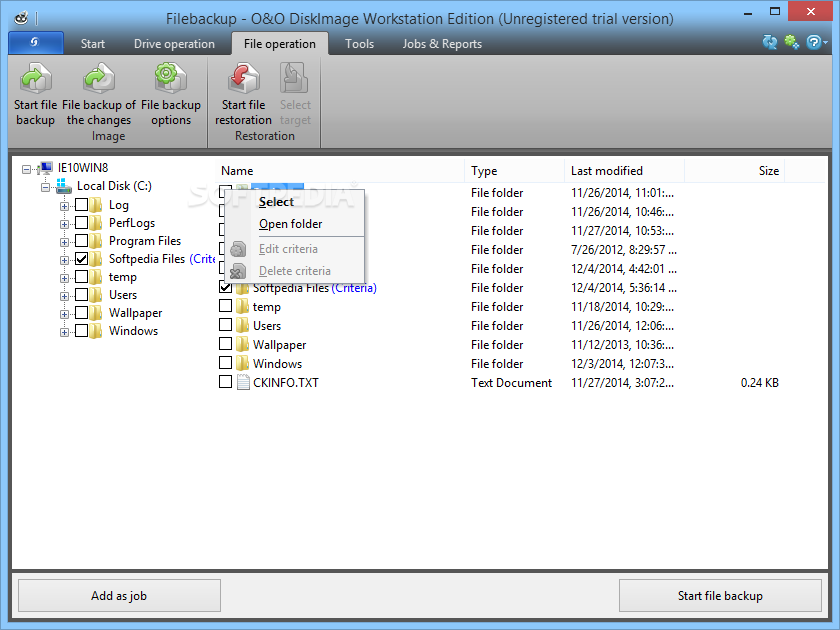Click the bottom Start file backup button
This screenshot has width=840, height=630.
720,595
